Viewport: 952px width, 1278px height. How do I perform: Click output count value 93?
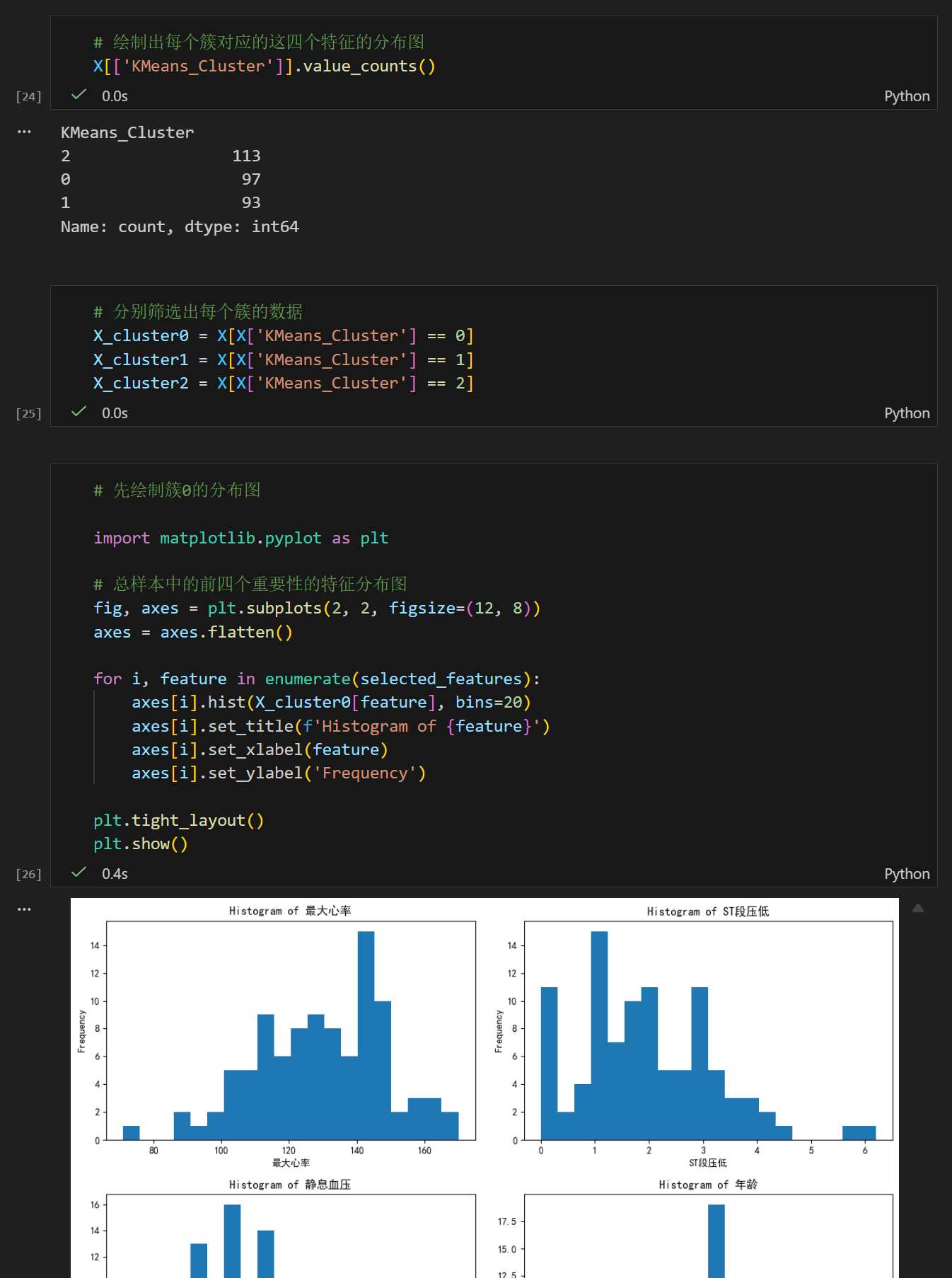click(x=251, y=202)
